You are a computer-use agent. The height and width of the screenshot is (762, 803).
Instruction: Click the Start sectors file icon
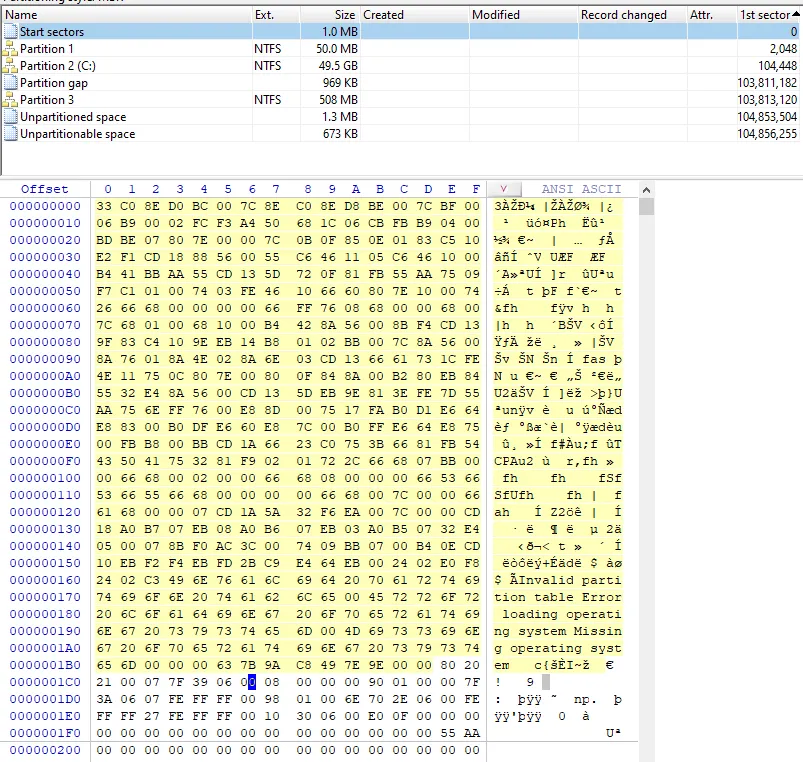(x=11, y=32)
